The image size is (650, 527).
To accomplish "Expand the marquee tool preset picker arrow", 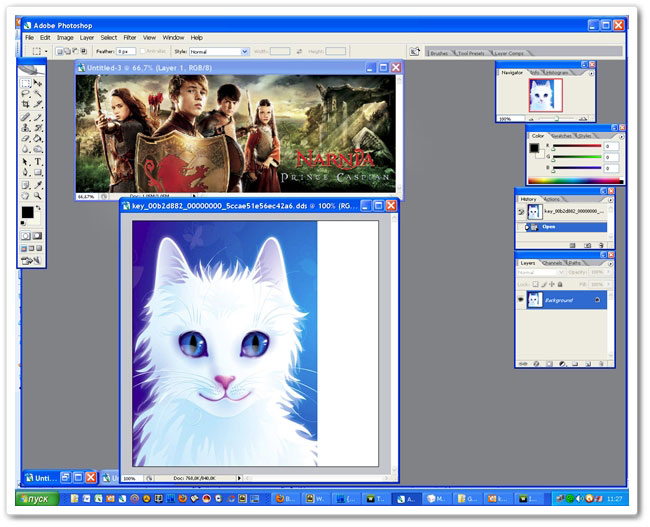I will 46,51.
